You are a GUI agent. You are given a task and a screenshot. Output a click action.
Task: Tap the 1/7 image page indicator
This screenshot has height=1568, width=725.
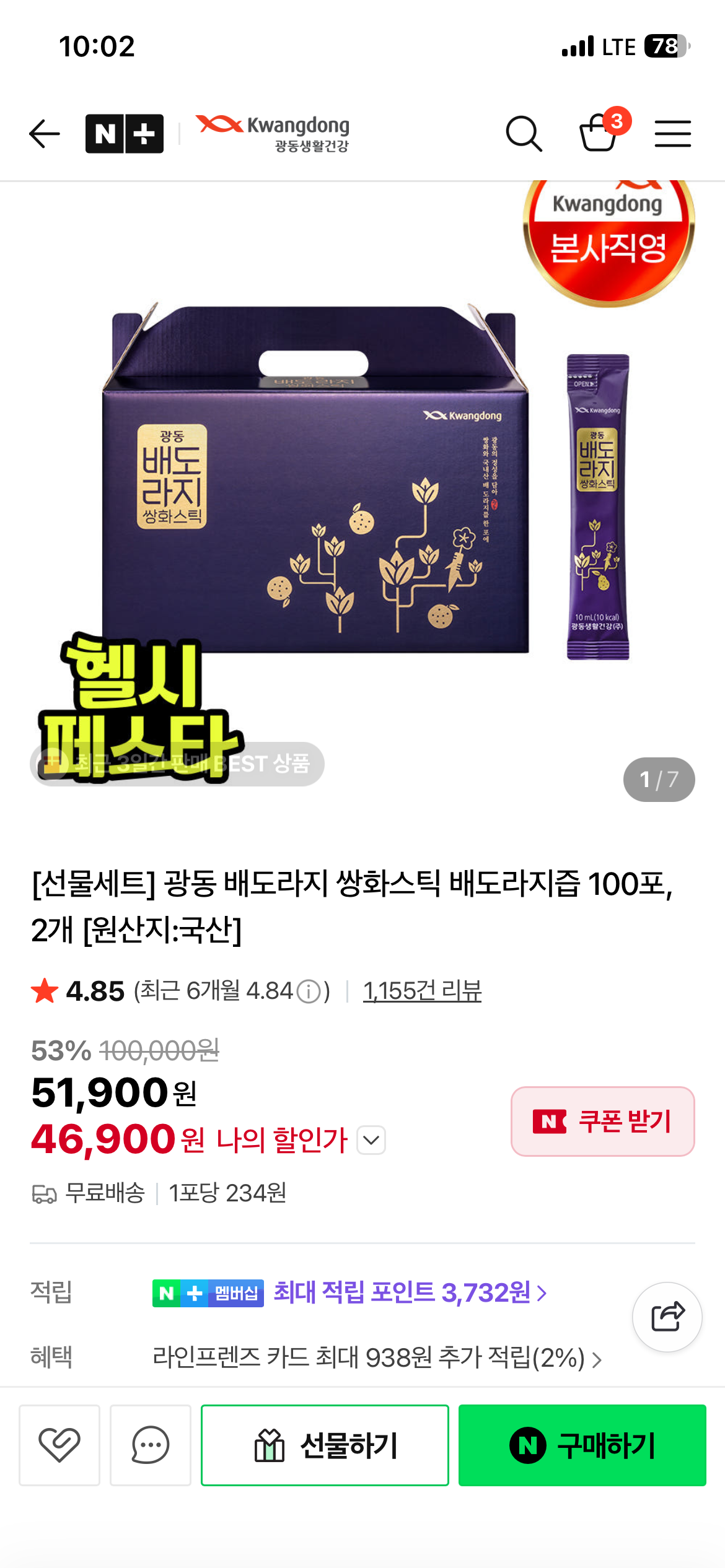pyautogui.click(x=659, y=779)
